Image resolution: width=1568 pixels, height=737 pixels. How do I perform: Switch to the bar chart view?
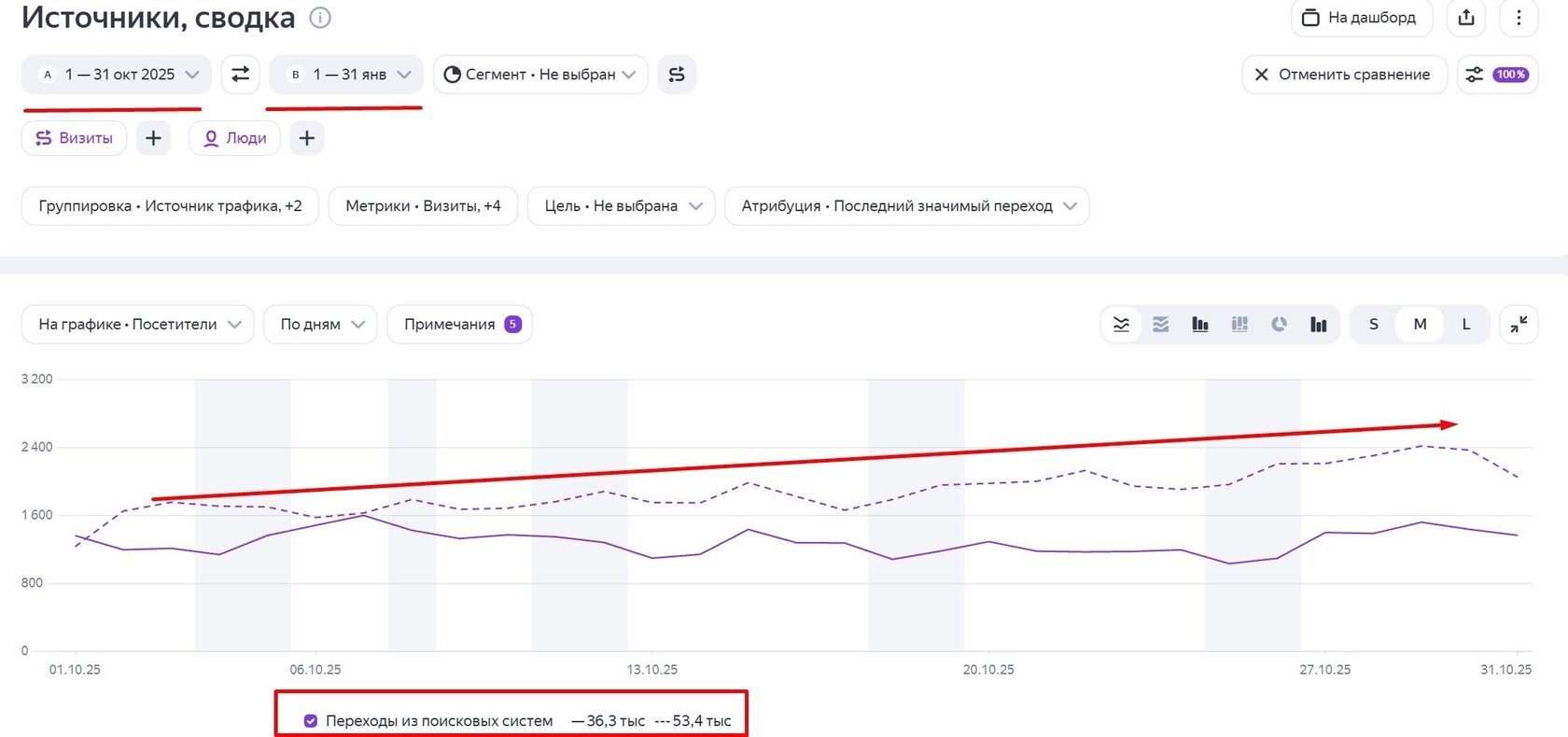coord(1200,325)
